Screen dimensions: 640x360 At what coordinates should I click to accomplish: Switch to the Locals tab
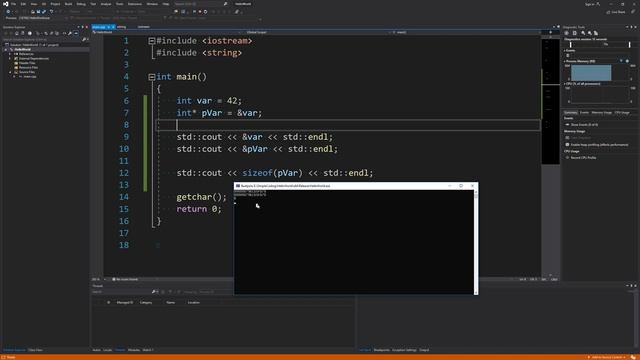[107, 350]
